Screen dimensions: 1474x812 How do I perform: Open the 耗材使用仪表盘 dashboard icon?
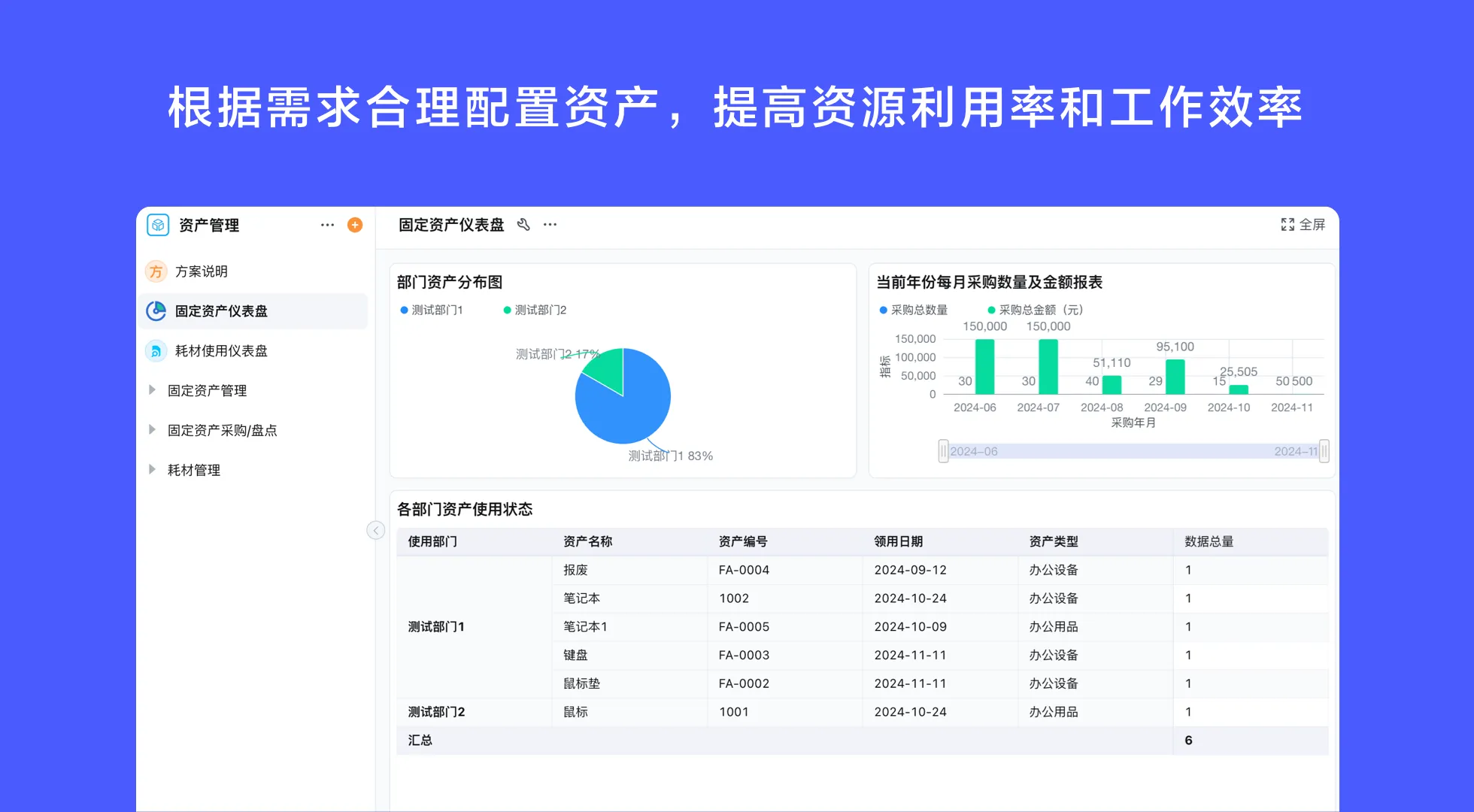(156, 350)
